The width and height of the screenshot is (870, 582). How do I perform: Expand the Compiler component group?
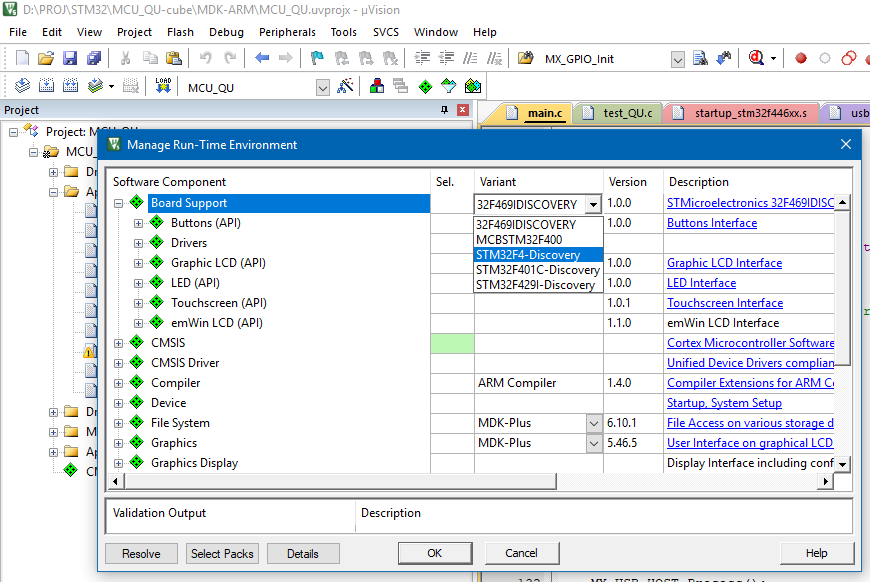(x=118, y=383)
